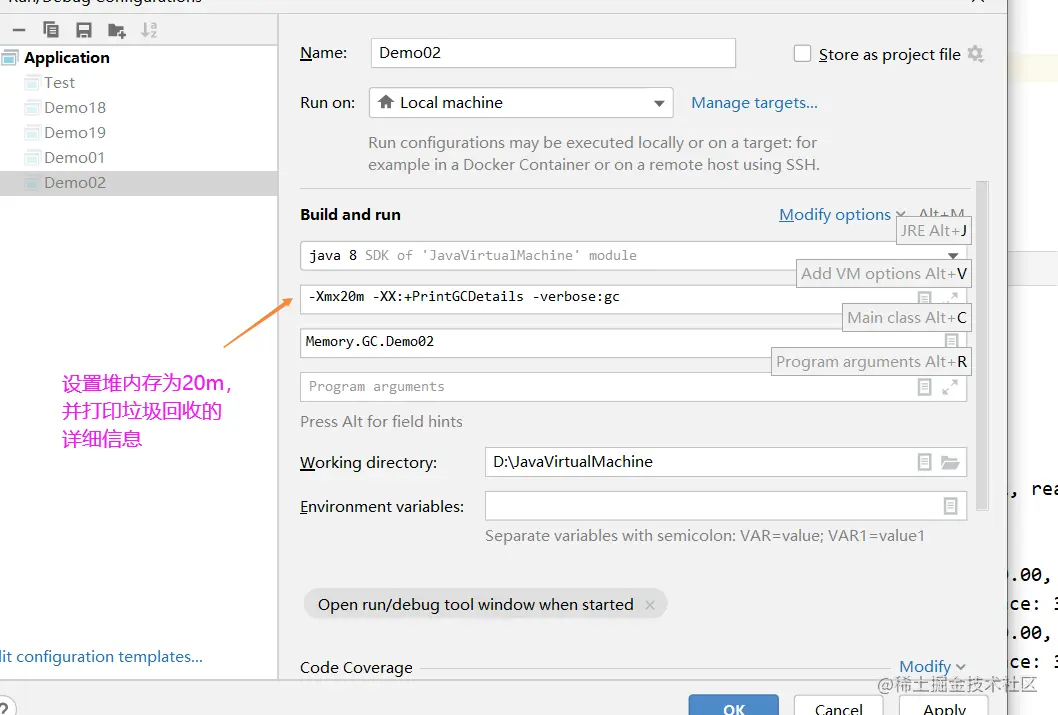This screenshot has width=1058, height=715.
Task: Open the Program arguments macro list icon
Action: click(924, 387)
